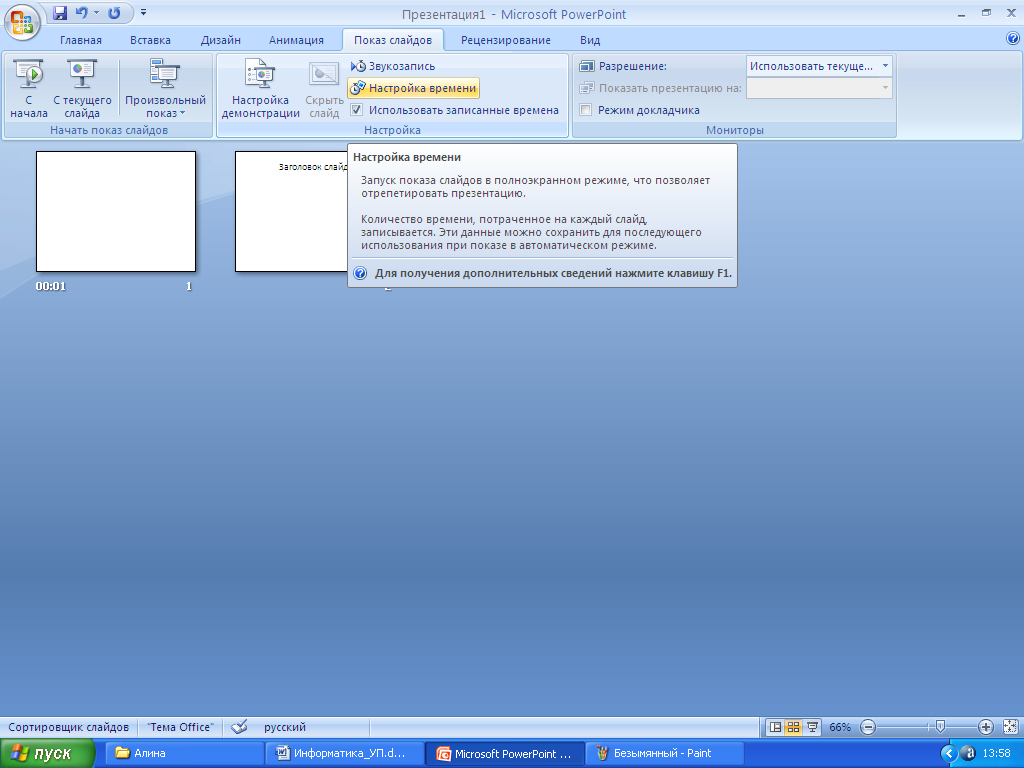Switch to Информатика_УП Word document taskbar button
1024x768 pixels.
coord(345,754)
